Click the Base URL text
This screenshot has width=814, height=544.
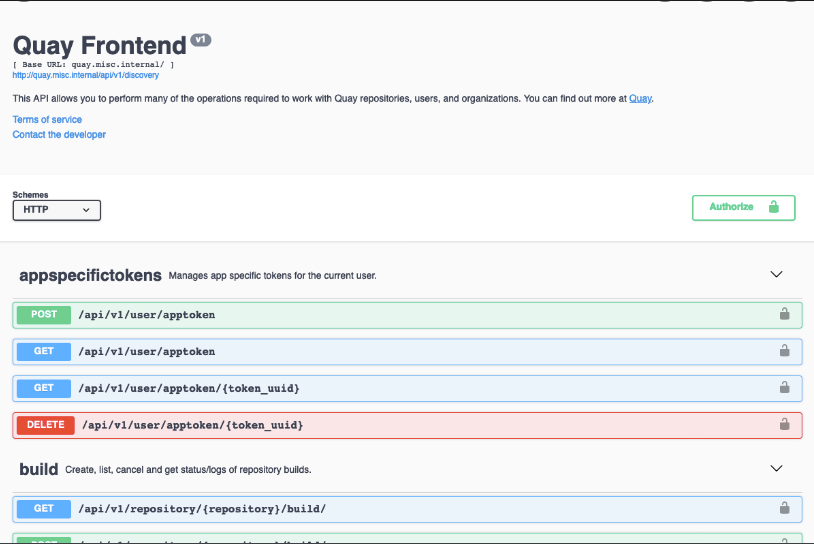[93, 65]
